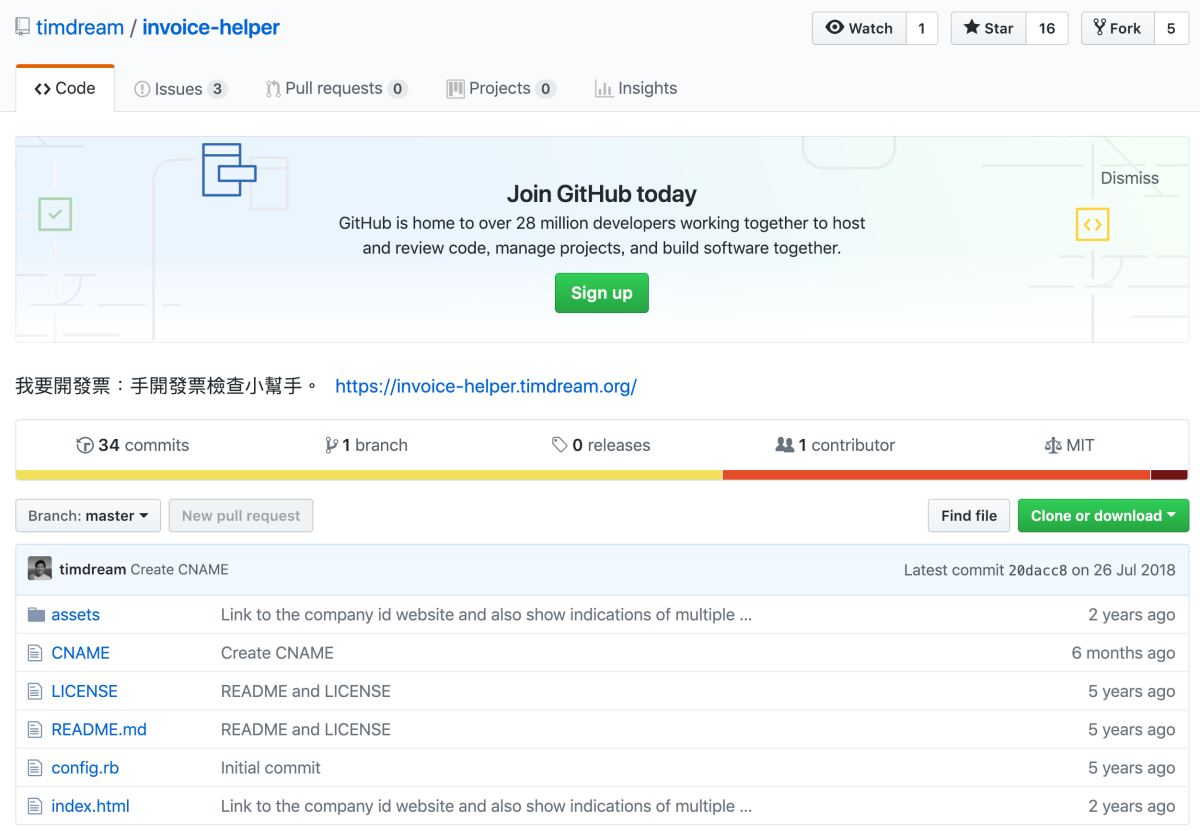Open the commit author timdream link

[93, 570]
